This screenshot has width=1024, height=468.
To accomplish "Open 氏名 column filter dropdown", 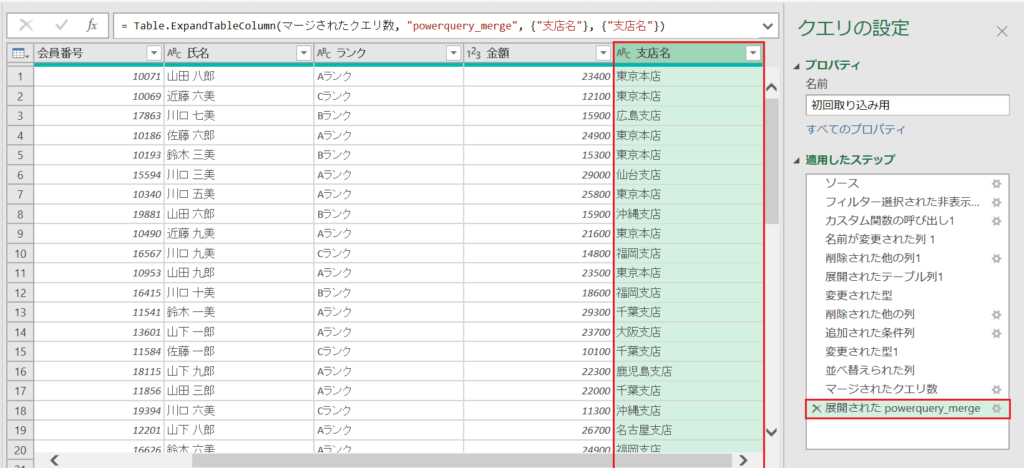I will coord(304,54).
